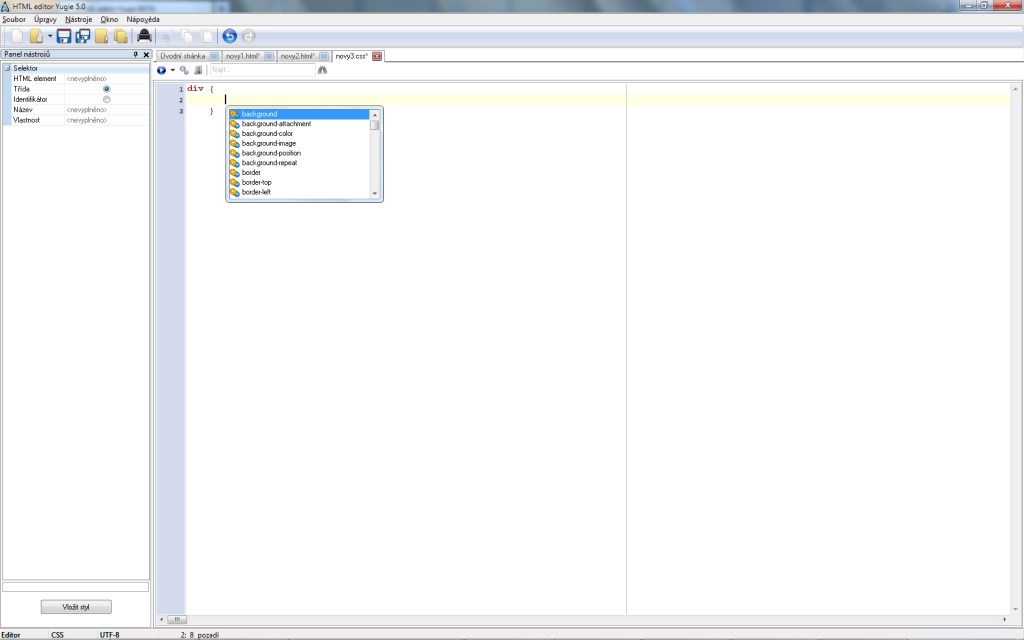
Task: Click the Vložit styl button
Action: pos(76,607)
